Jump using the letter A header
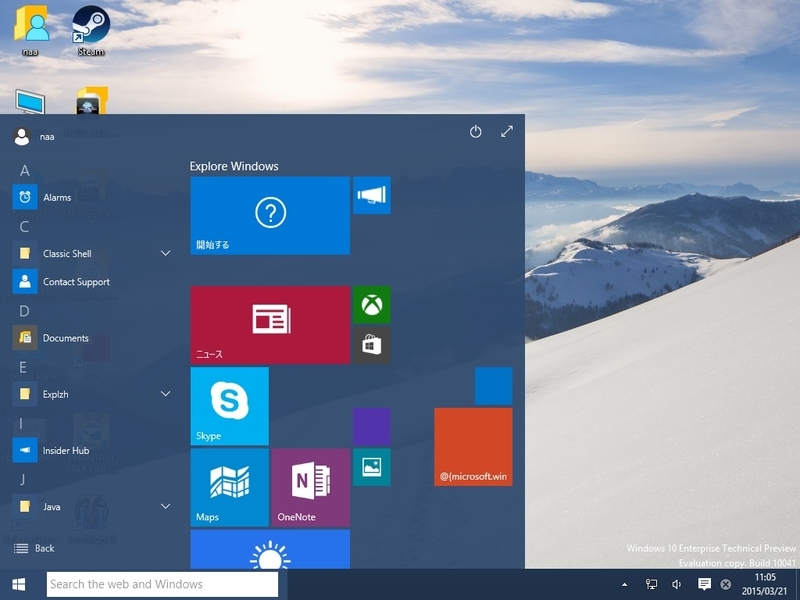The width and height of the screenshot is (800, 600). tap(24, 170)
